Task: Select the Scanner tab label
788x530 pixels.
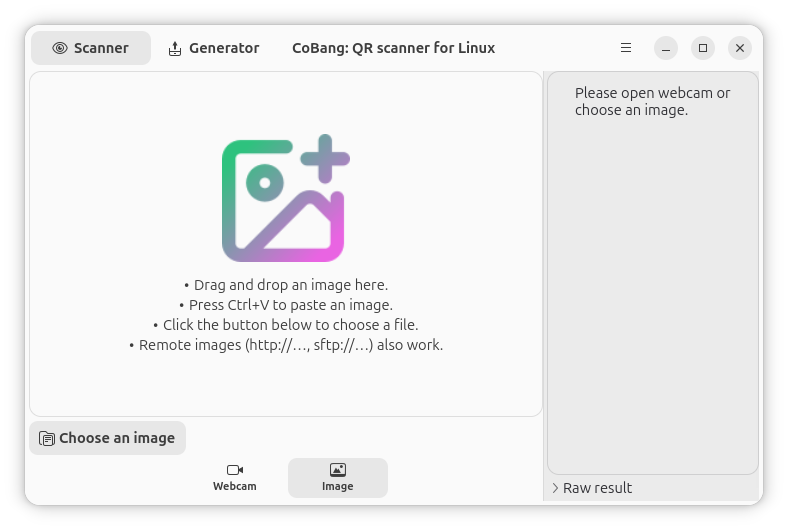Action: coord(101,48)
